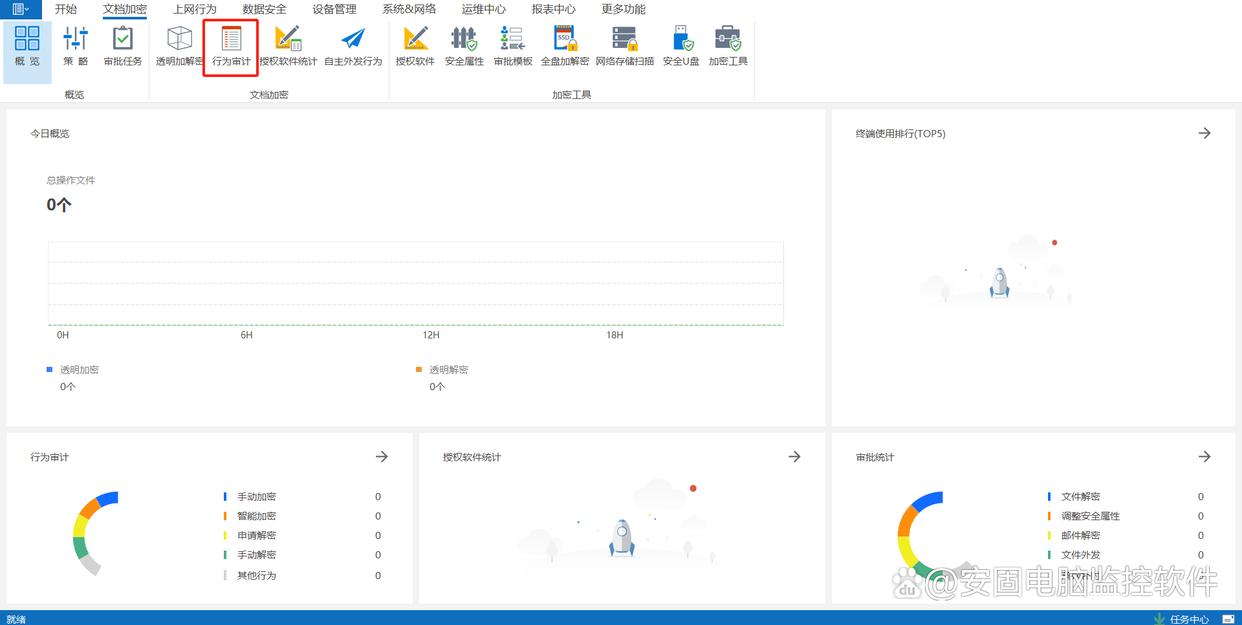Open 审批任务 approval tasks
This screenshot has height=625, width=1242.
[x=123, y=46]
